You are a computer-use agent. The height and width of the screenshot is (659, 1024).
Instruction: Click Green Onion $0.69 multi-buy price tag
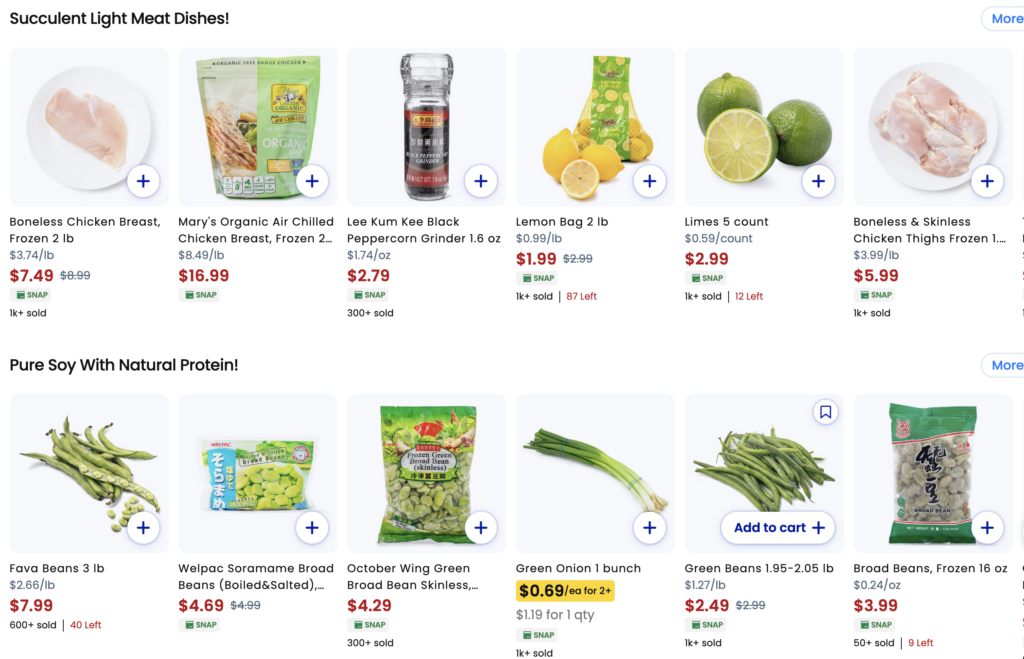[x=565, y=591]
